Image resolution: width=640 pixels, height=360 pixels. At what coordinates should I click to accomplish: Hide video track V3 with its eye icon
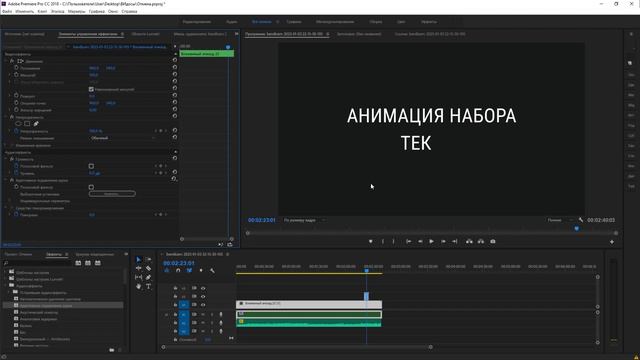pyautogui.click(x=203, y=288)
